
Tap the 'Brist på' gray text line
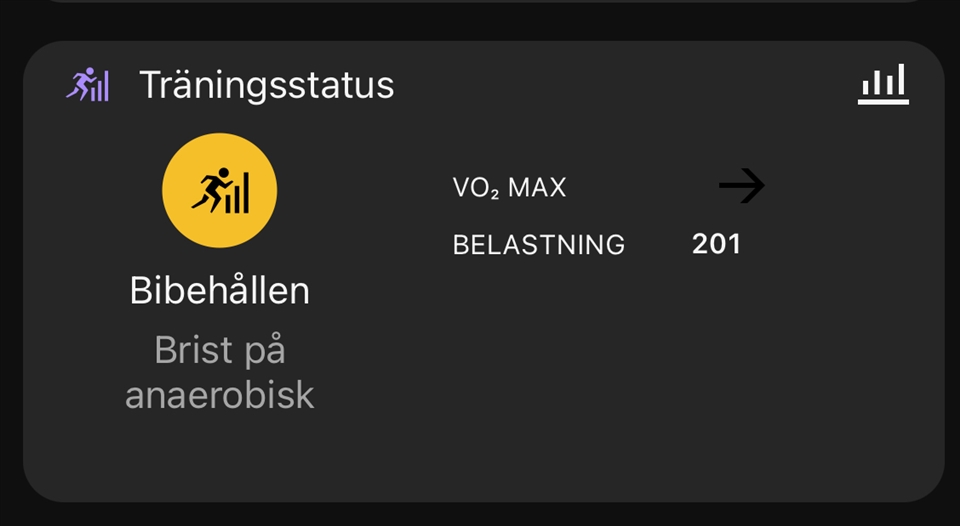tap(220, 351)
